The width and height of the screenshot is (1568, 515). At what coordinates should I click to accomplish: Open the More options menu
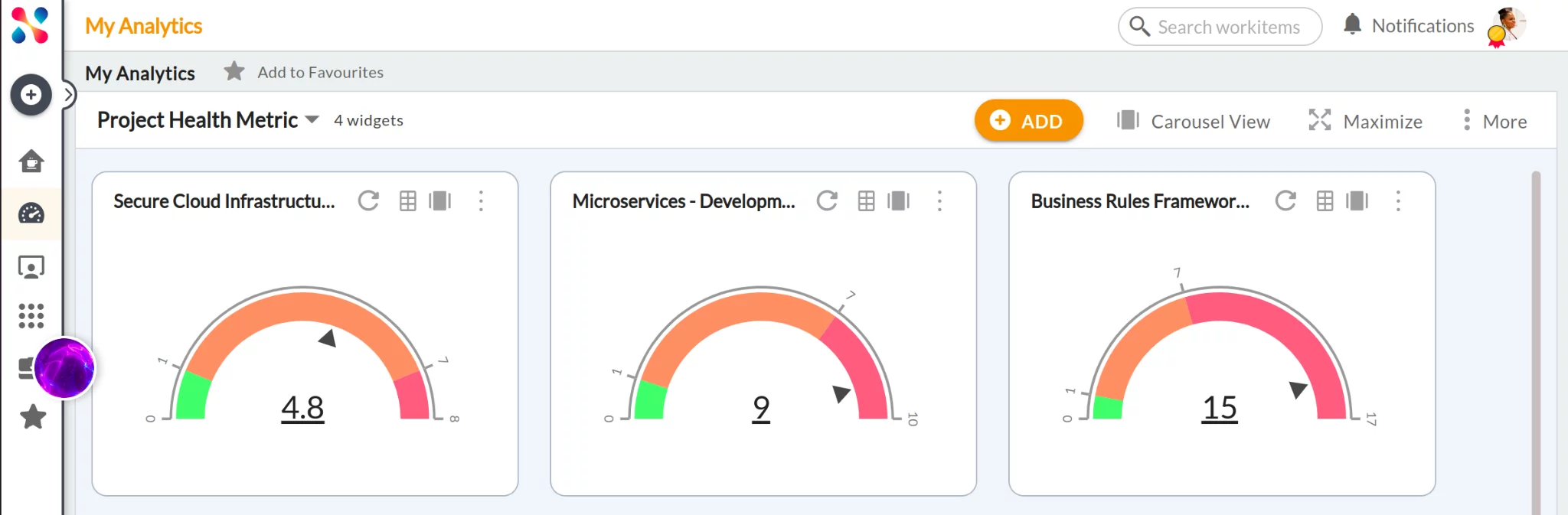click(1494, 121)
